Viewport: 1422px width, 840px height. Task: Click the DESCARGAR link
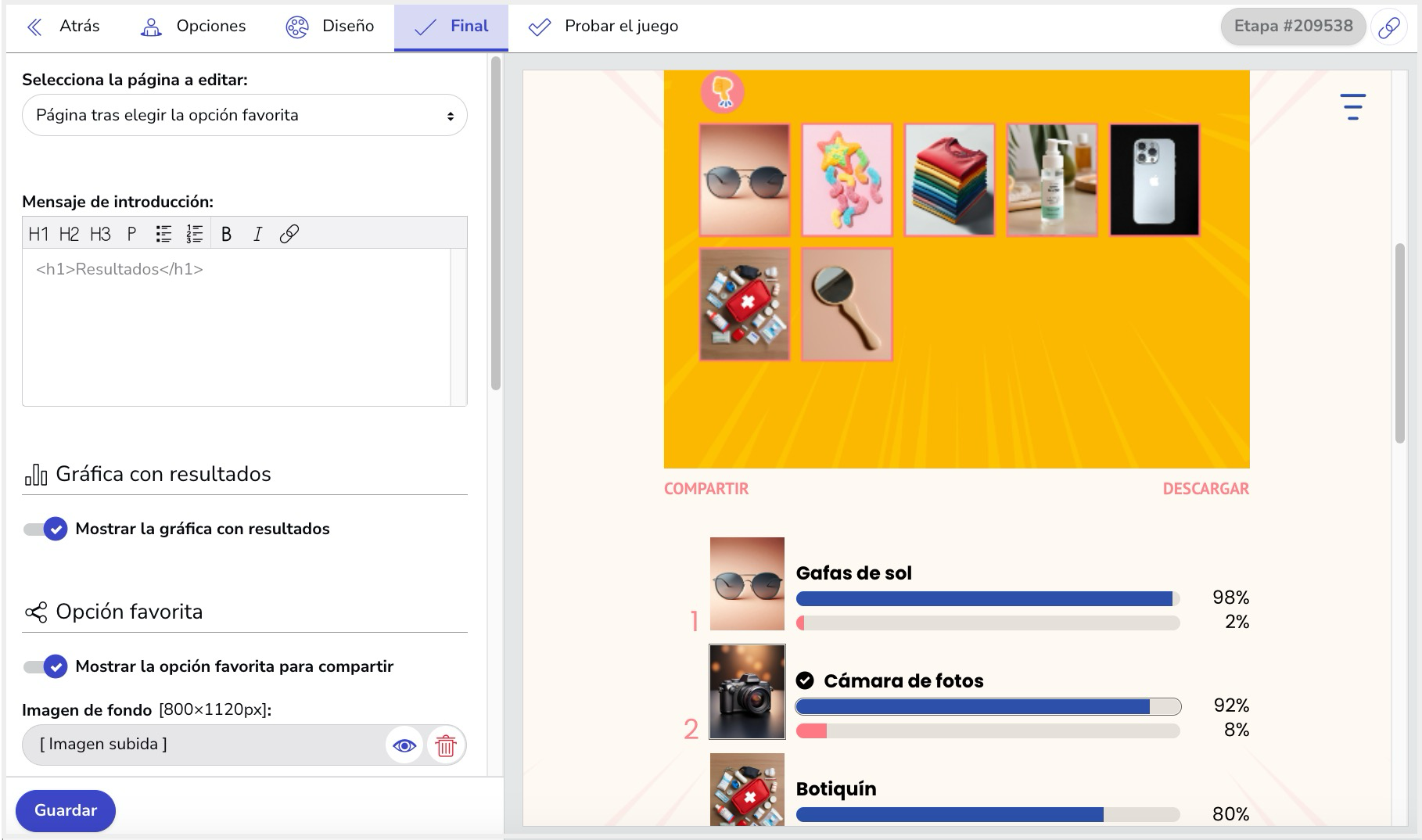1205,489
